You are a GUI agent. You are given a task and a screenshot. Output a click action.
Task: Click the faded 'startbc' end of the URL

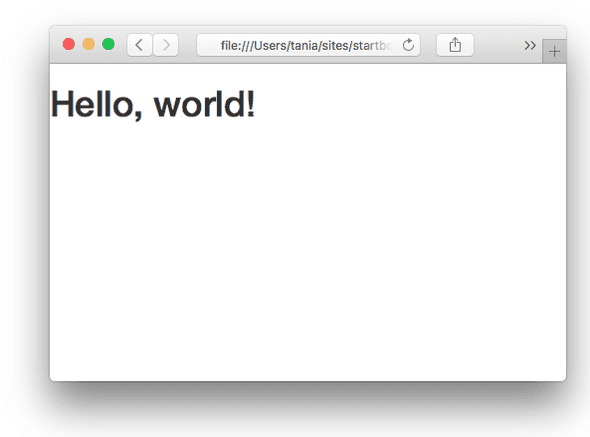(x=373, y=46)
